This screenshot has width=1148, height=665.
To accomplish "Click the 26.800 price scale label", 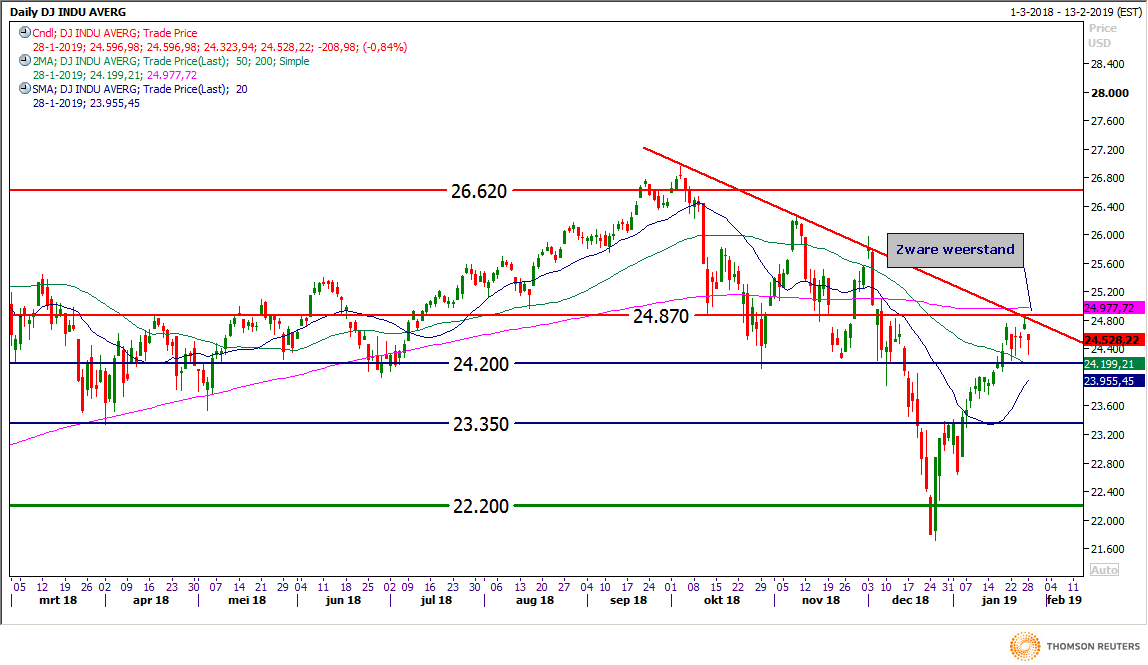I will [1108, 179].
